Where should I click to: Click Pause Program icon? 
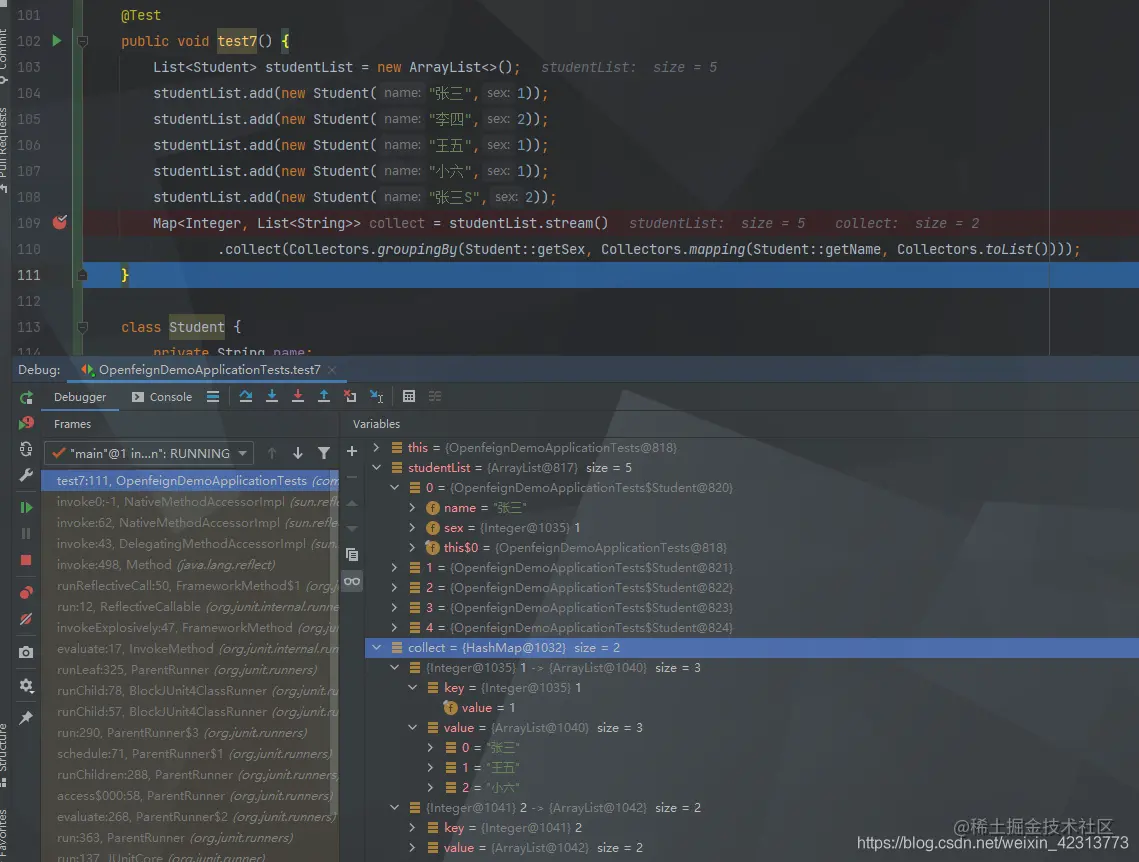26,534
